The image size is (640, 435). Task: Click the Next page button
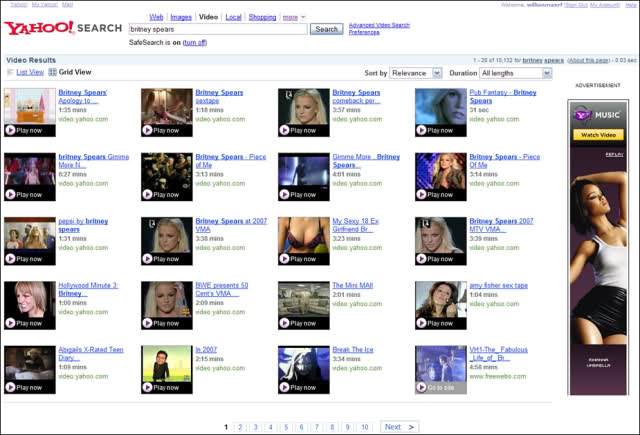pyautogui.click(x=399, y=427)
